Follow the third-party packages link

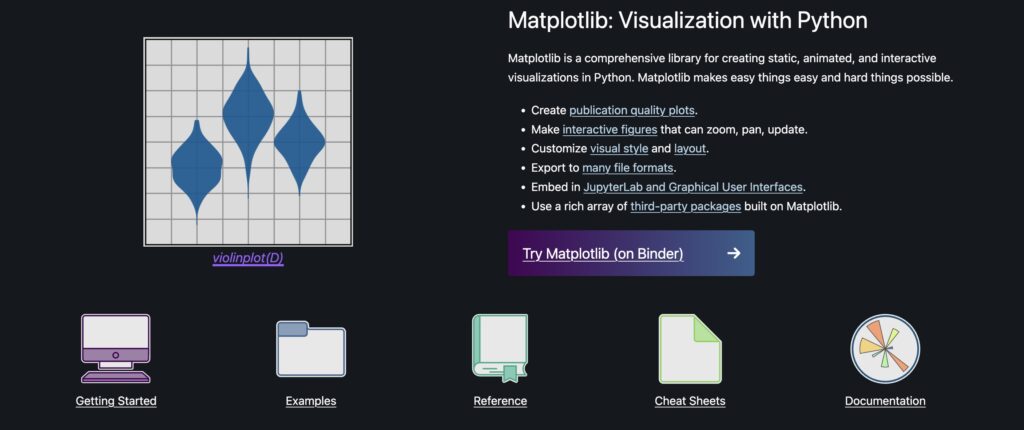pos(686,207)
